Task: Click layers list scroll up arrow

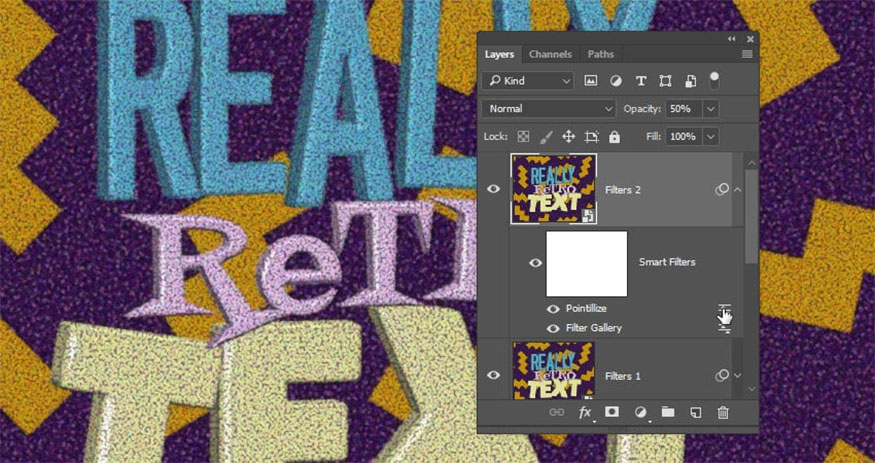Action: (752, 162)
